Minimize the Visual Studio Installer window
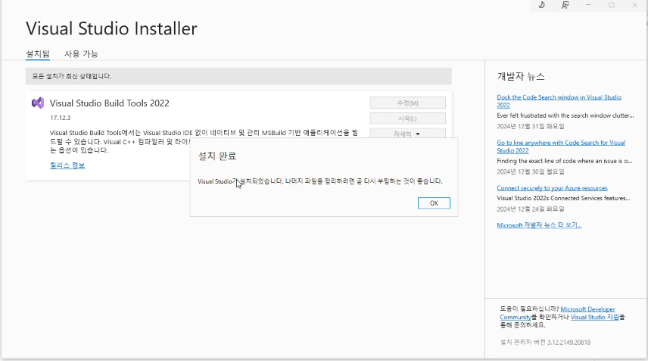The image size is (648, 361). [588, 5]
